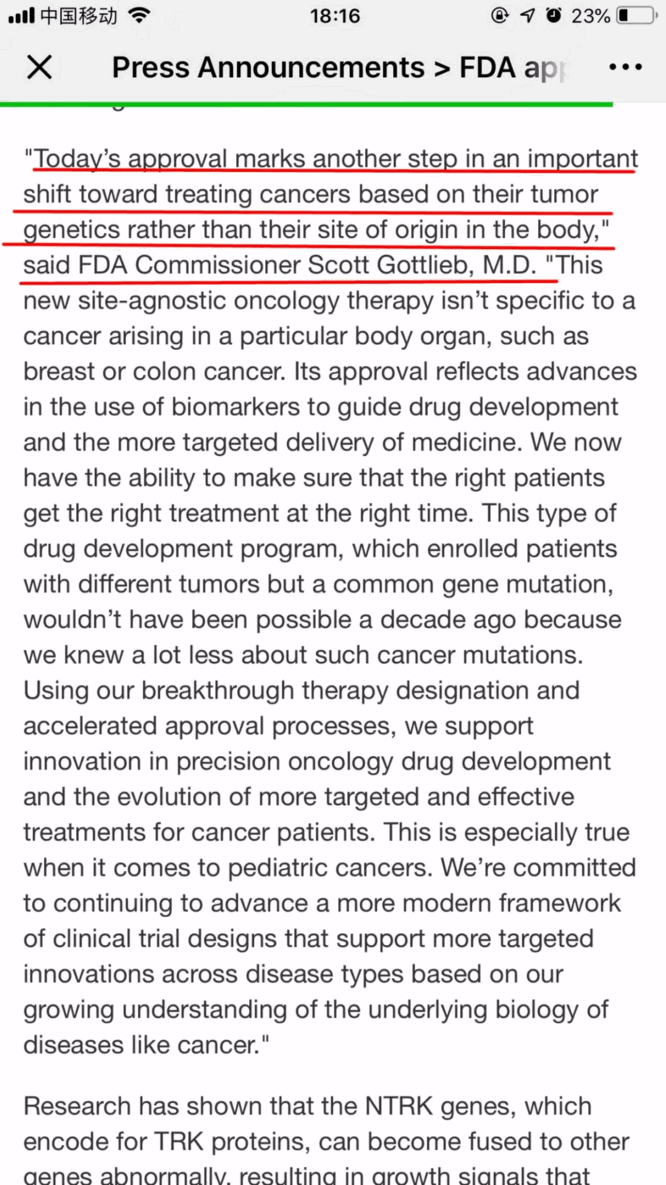This screenshot has width=666, height=1185.
Task: Tap the alarm clock status icon
Action: point(553,16)
